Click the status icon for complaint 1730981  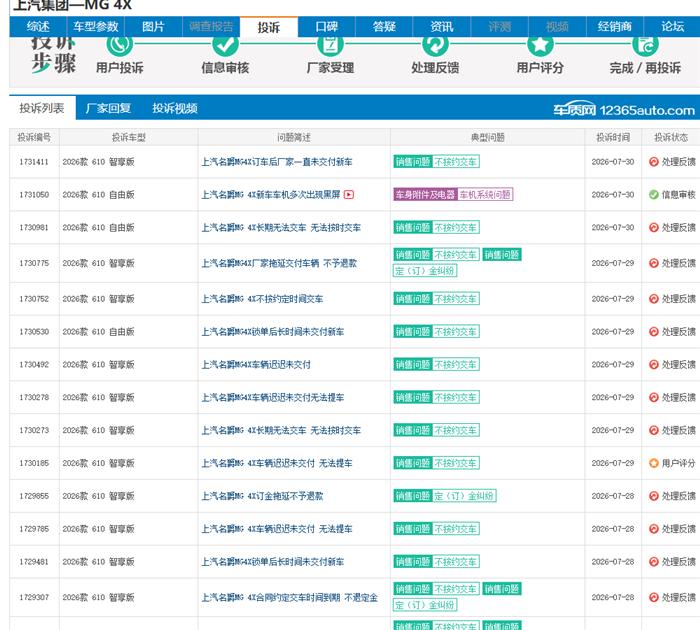pos(654,227)
